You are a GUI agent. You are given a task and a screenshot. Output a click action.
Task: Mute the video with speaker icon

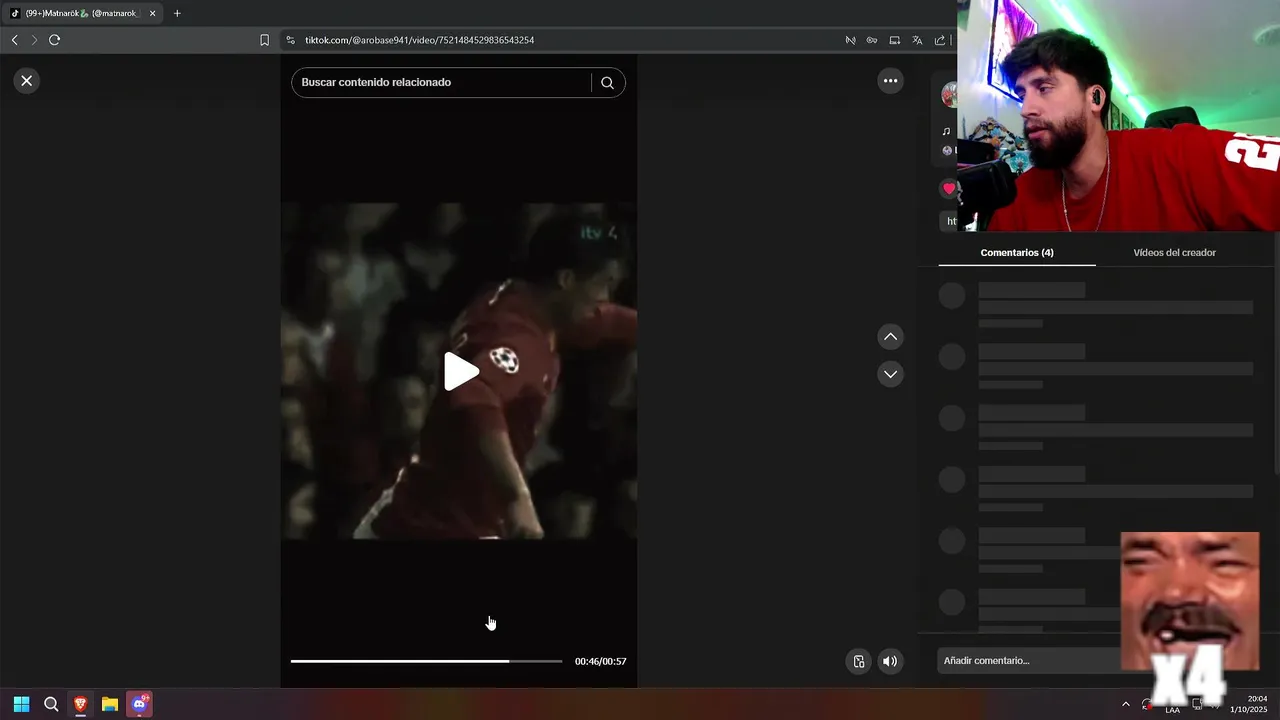[890, 661]
